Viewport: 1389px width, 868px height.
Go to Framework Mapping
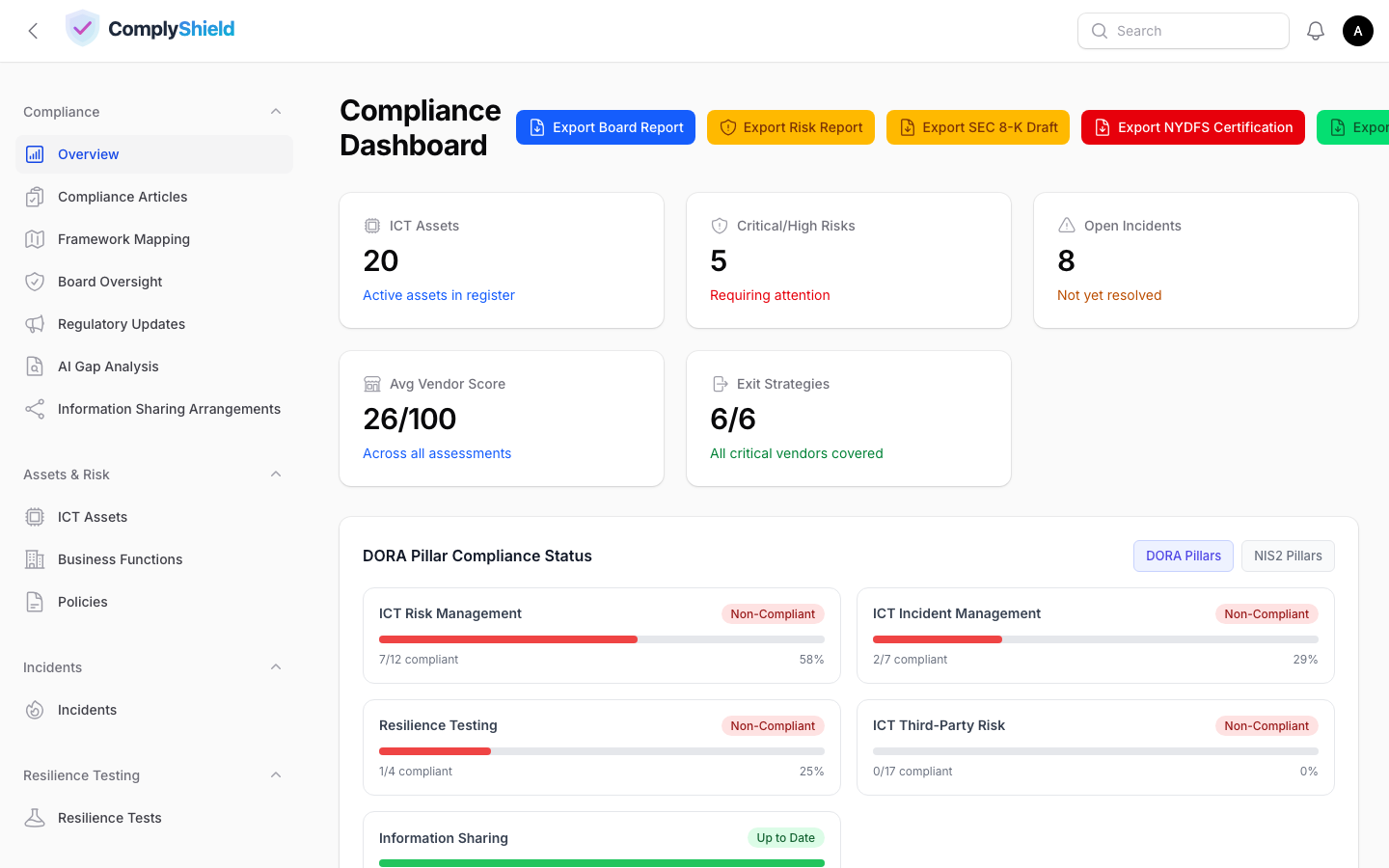[154, 239]
